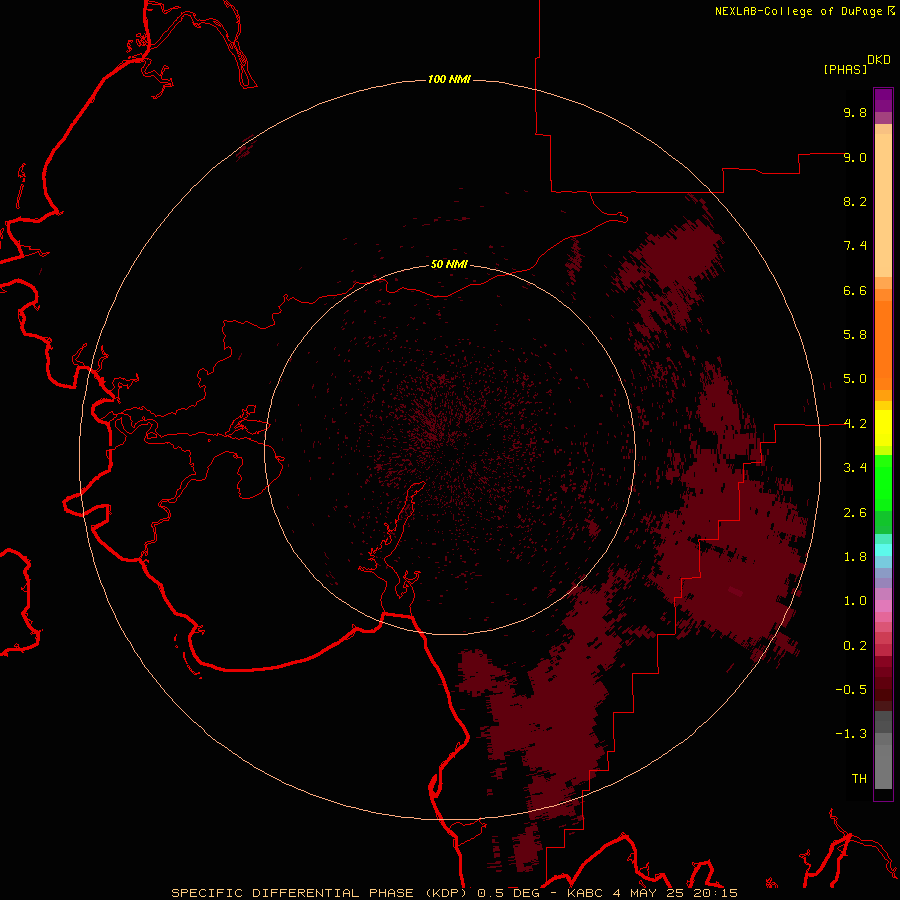Pick the purple band atop the color bar
Viewport: 900px width, 900px height.
(x=883, y=100)
